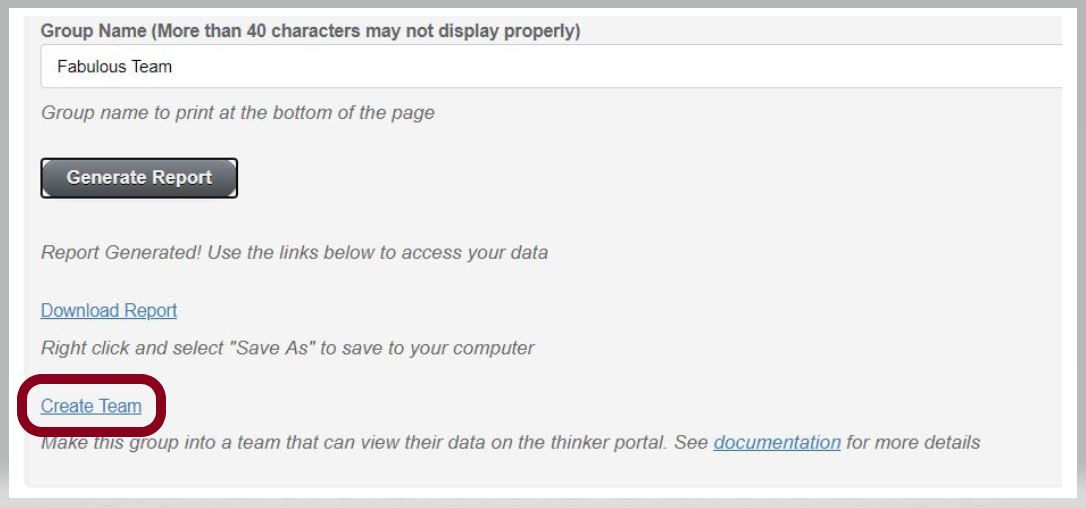The width and height of the screenshot is (1086, 508).
Task: Open the documentation link
Action: tap(776, 442)
